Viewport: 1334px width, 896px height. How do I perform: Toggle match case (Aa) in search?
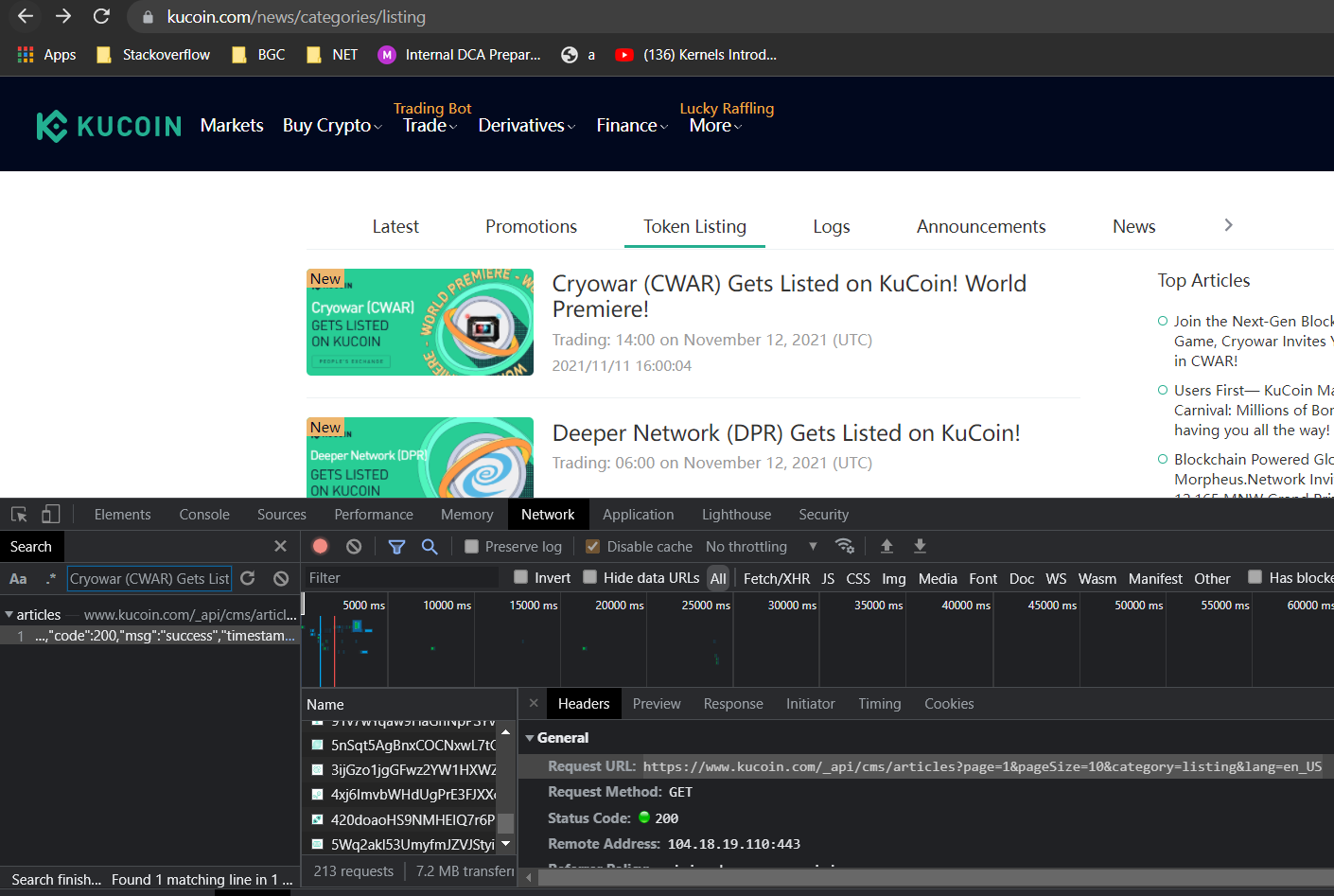(x=18, y=578)
